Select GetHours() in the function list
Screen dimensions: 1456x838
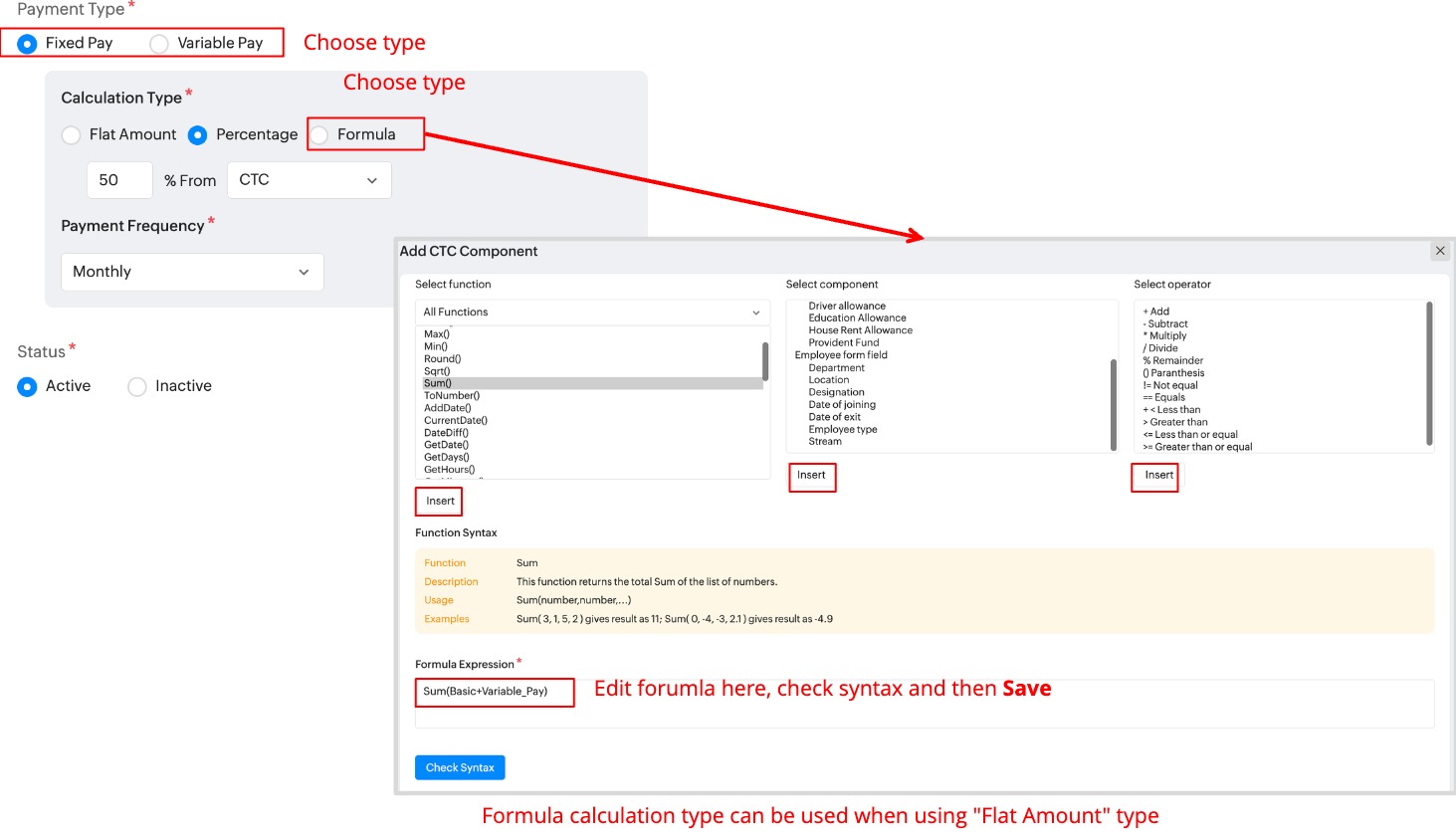[450, 470]
